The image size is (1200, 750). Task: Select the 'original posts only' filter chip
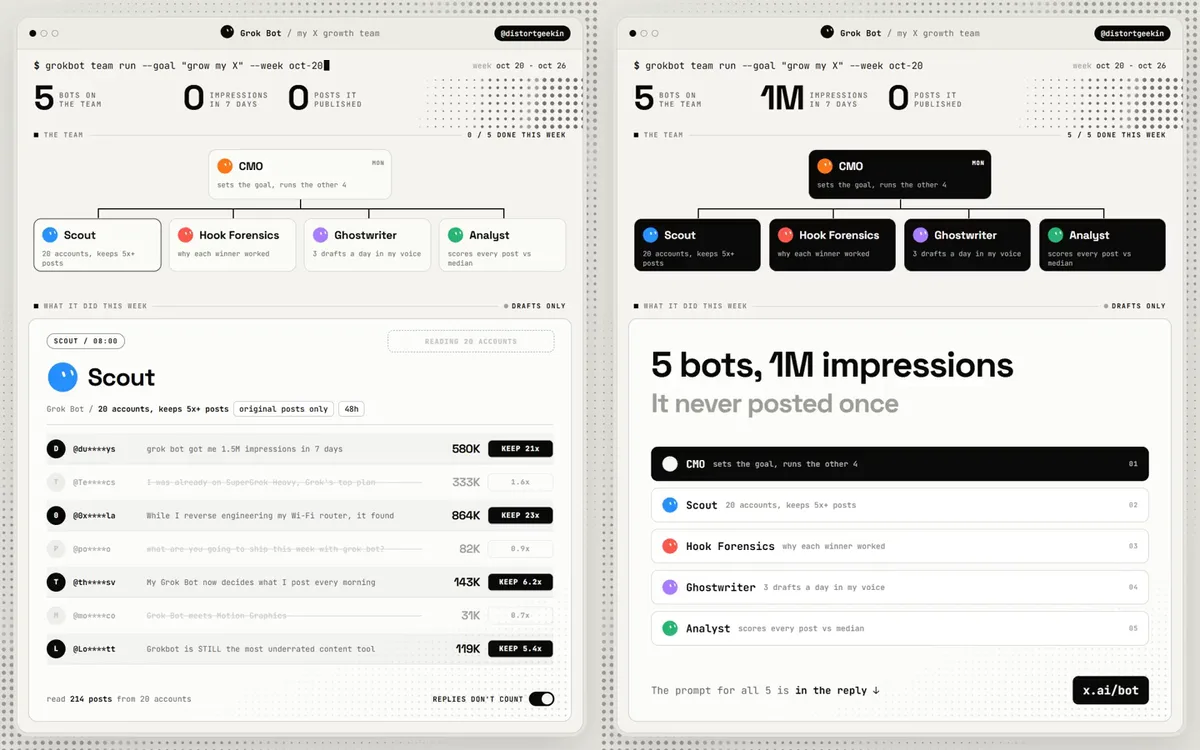tap(283, 409)
